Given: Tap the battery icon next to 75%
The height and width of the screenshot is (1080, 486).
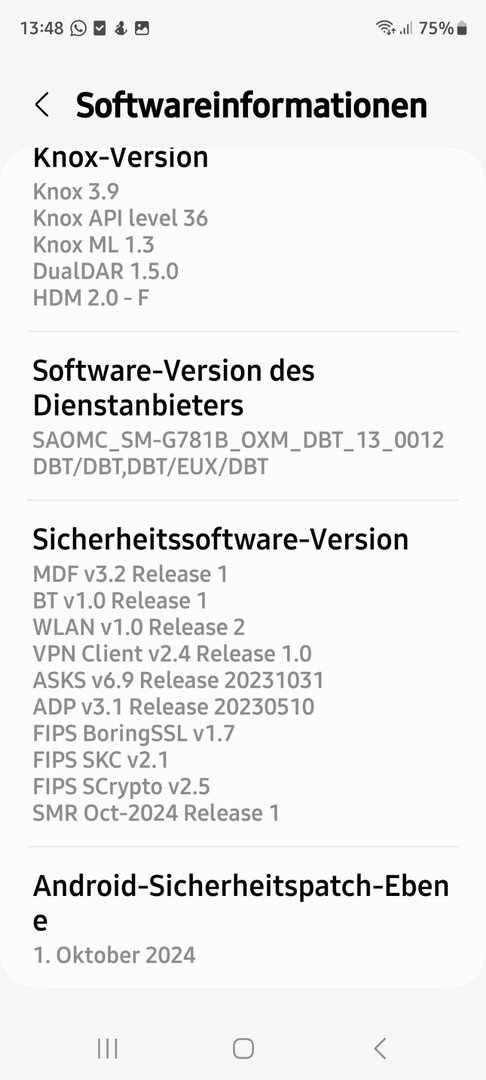Looking at the screenshot, I should tap(462, 28).
